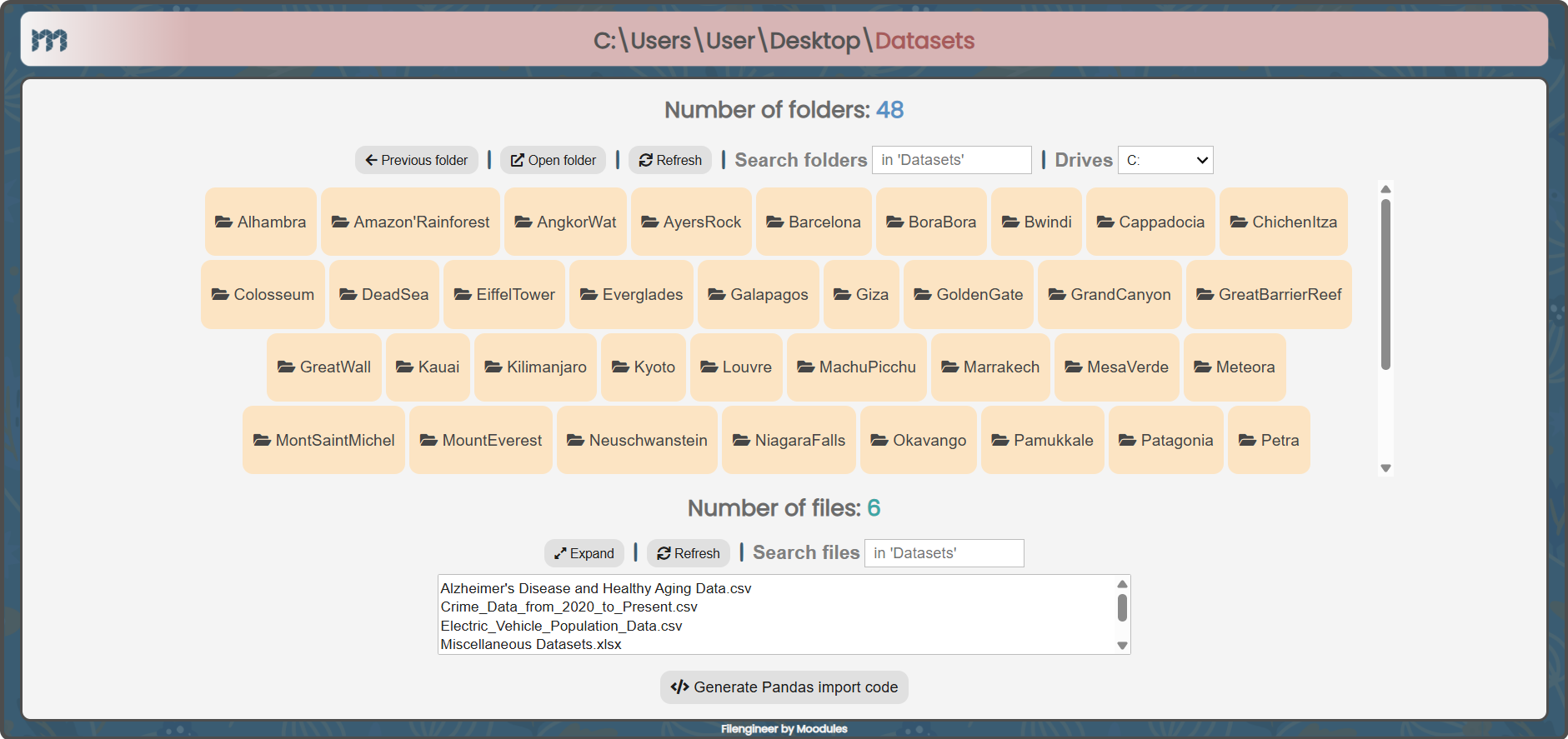This screenshot has height=739, width=1568.
Task: Open the Petra folder
Action: click(x=1269, y=440)
